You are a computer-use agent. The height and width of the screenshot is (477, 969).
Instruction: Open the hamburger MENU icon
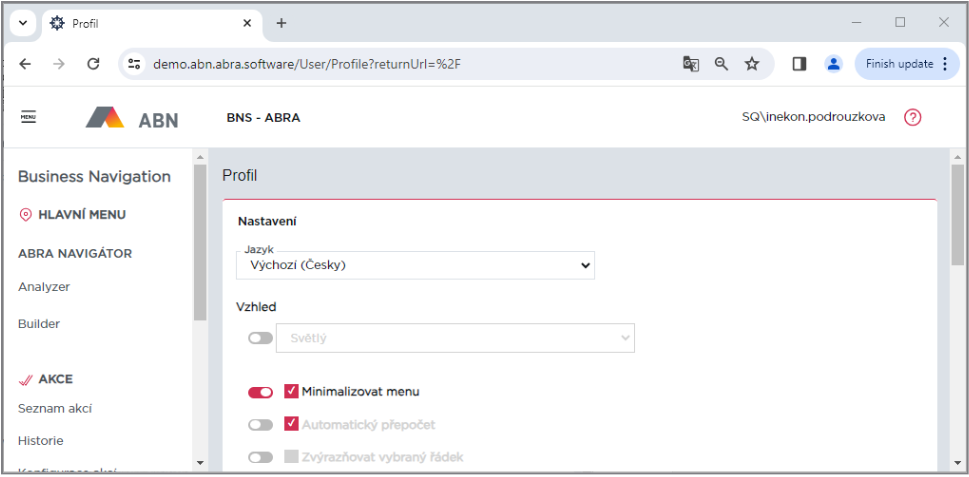[x=28, y=117]
